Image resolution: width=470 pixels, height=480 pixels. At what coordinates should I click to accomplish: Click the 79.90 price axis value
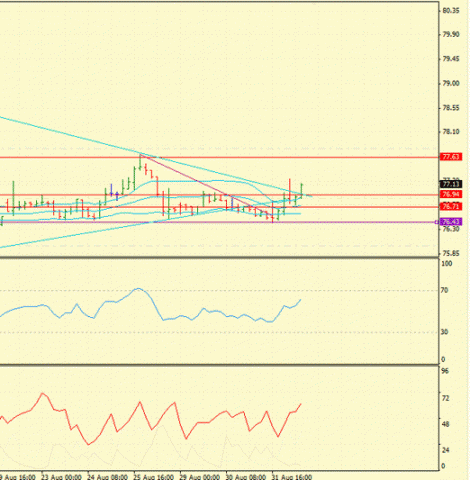coord(451,34)
